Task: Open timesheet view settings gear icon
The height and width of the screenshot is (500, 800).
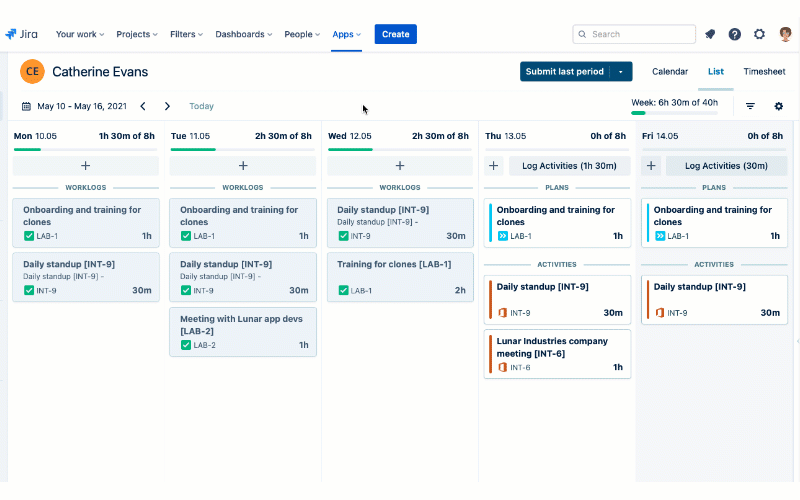Action: [779, 106]
